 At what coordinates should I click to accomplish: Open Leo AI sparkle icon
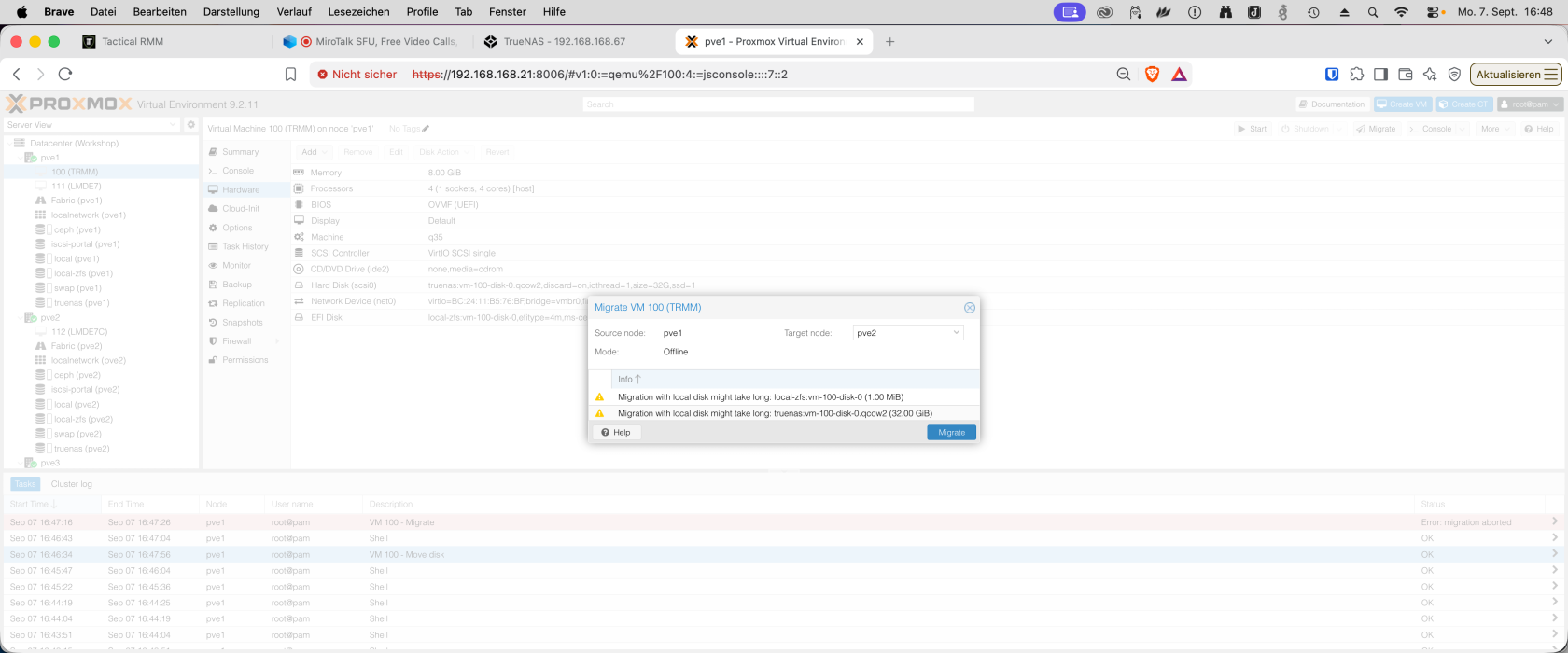1430,75
